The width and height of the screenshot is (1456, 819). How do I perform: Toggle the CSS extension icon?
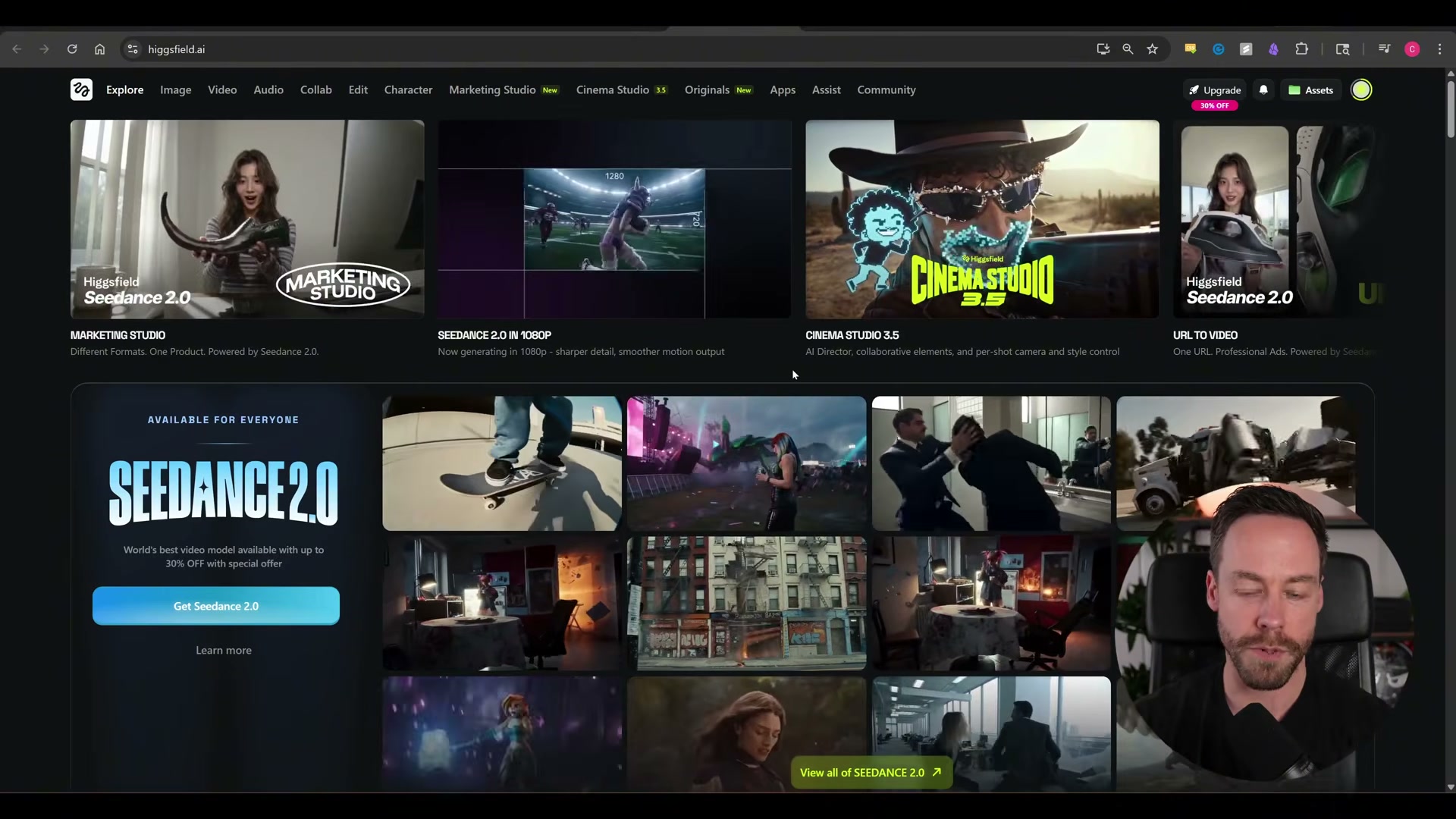tap(1191, 49)
